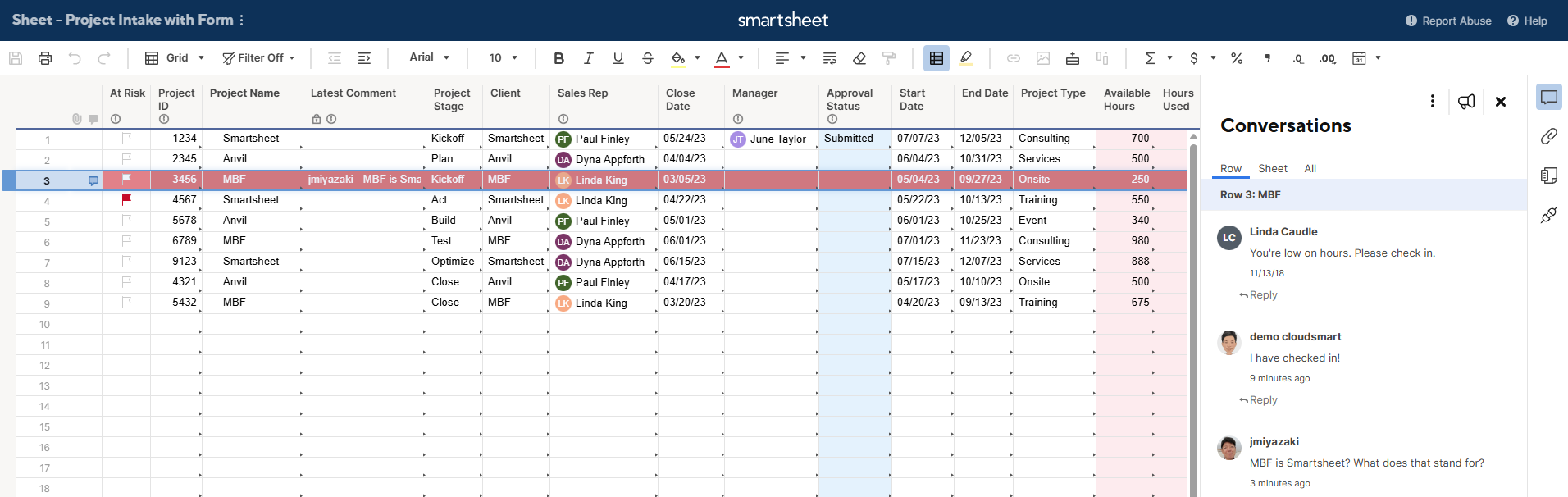1568x497 pixels.
Task: Click the Latest Comment cell in row 3
Action: click(x=364, y=180)
